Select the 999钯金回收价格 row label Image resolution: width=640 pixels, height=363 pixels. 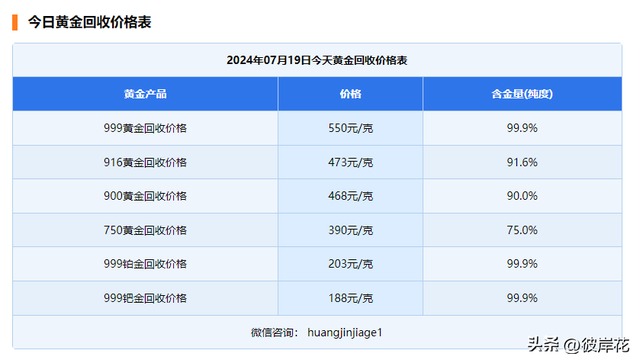145,298
